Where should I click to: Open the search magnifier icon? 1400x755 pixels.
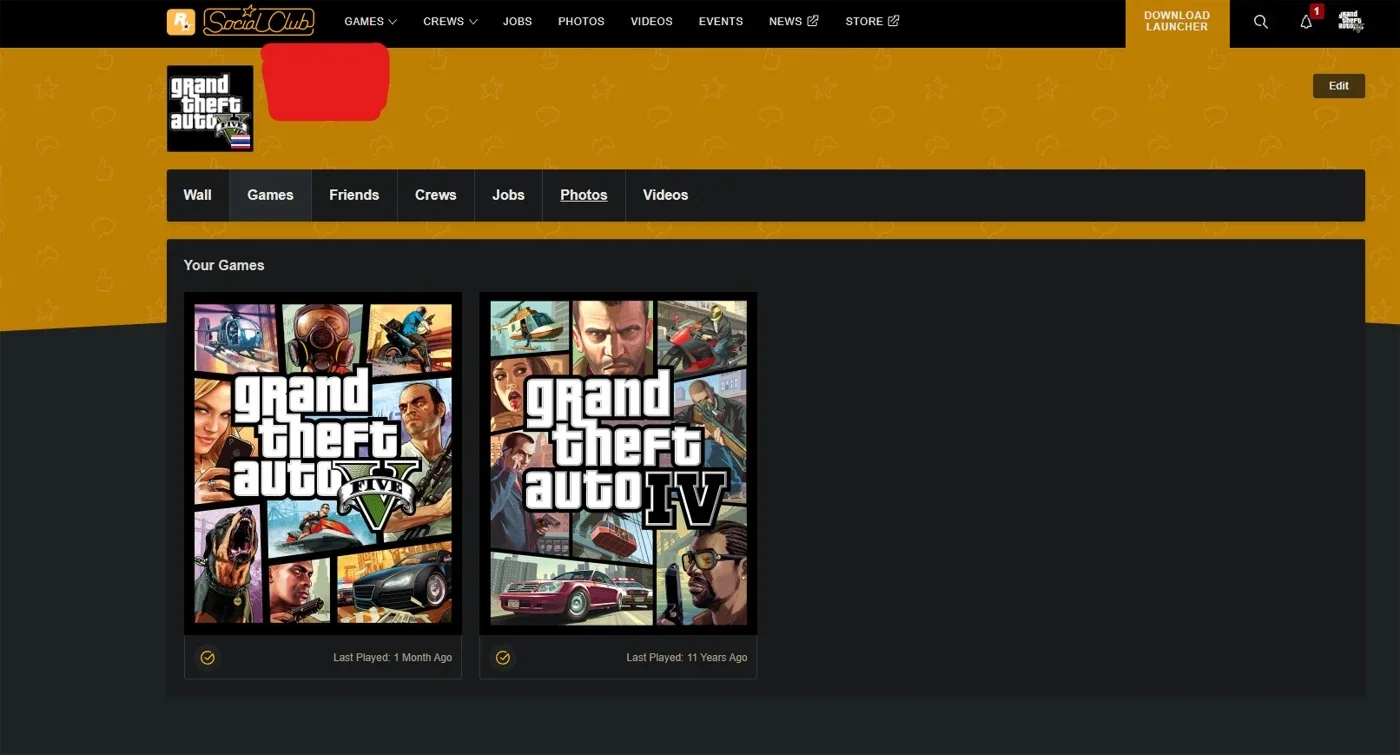point(1261,22)
